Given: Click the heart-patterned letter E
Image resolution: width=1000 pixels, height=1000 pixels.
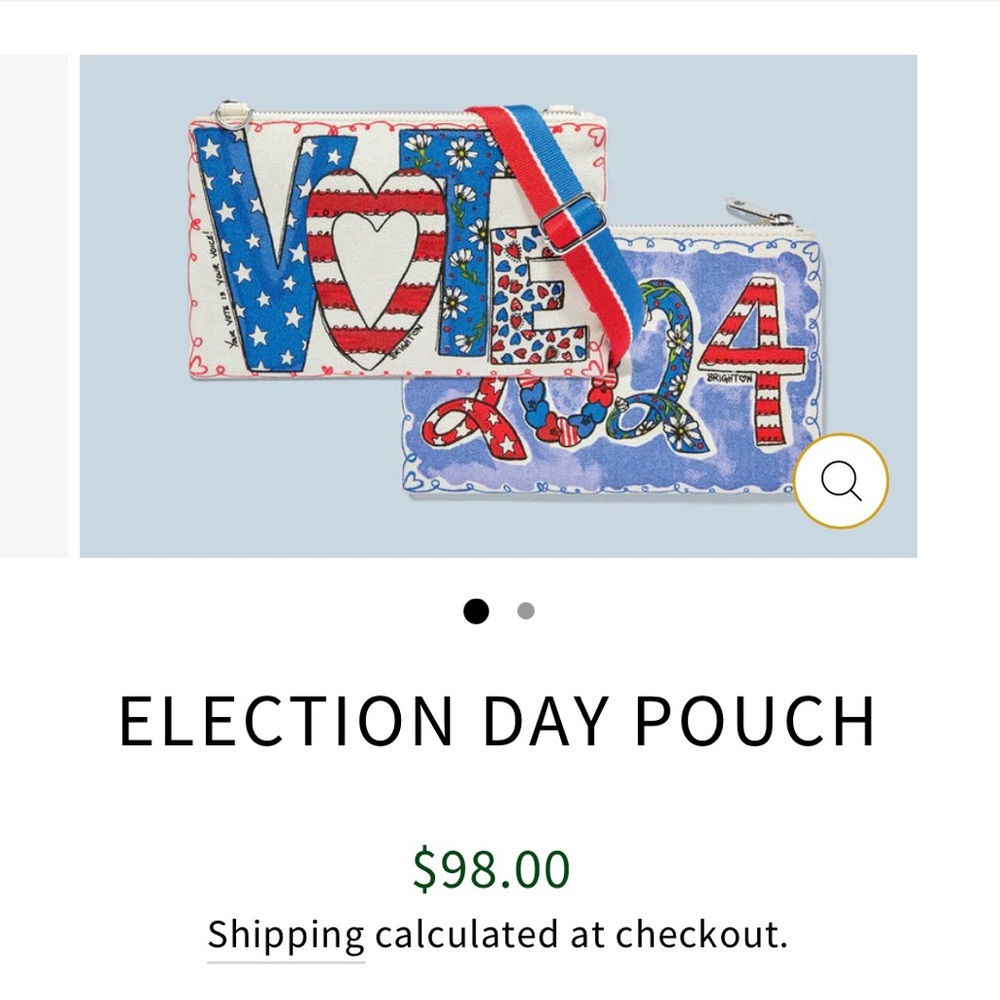Looking at the screenshot, I should click(536, 293).
